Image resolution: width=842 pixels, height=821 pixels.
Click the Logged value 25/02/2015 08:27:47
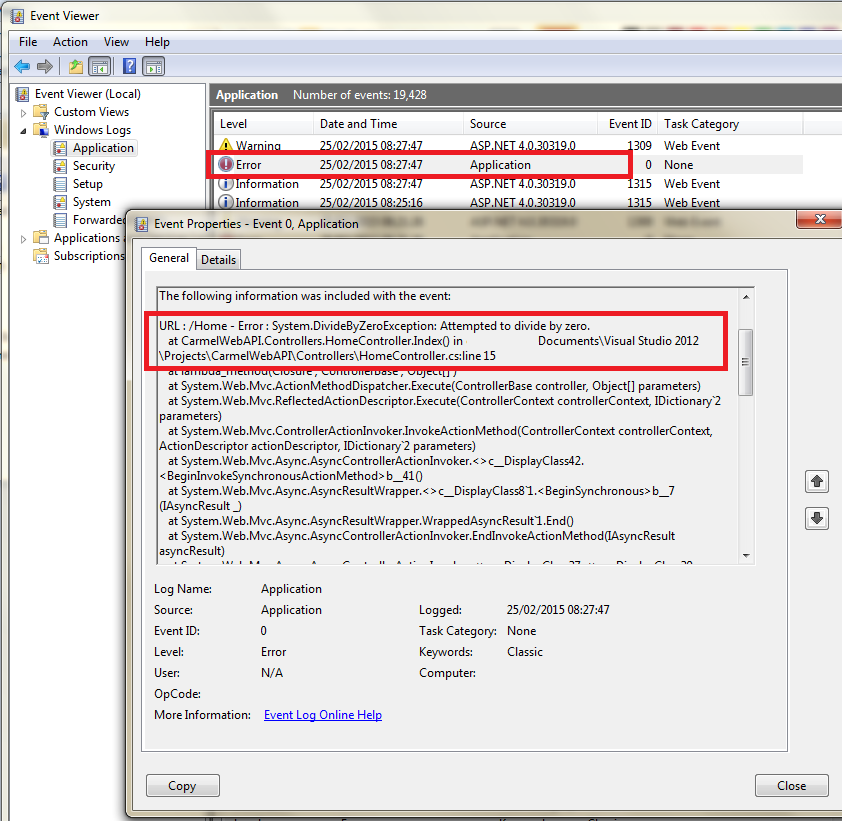[x=558, y=609]
